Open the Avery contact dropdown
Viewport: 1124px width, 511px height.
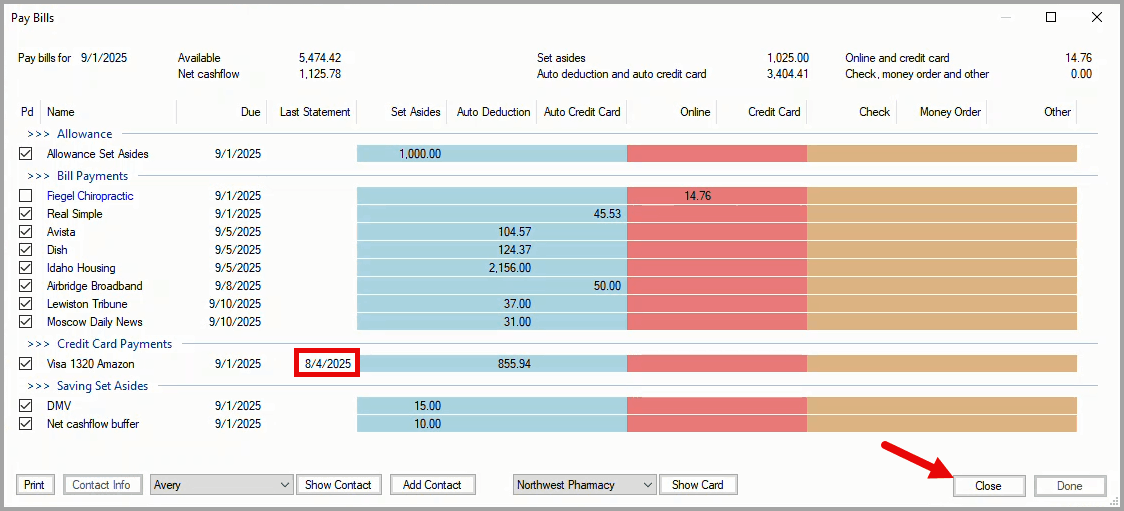click(x=222, y=485)
